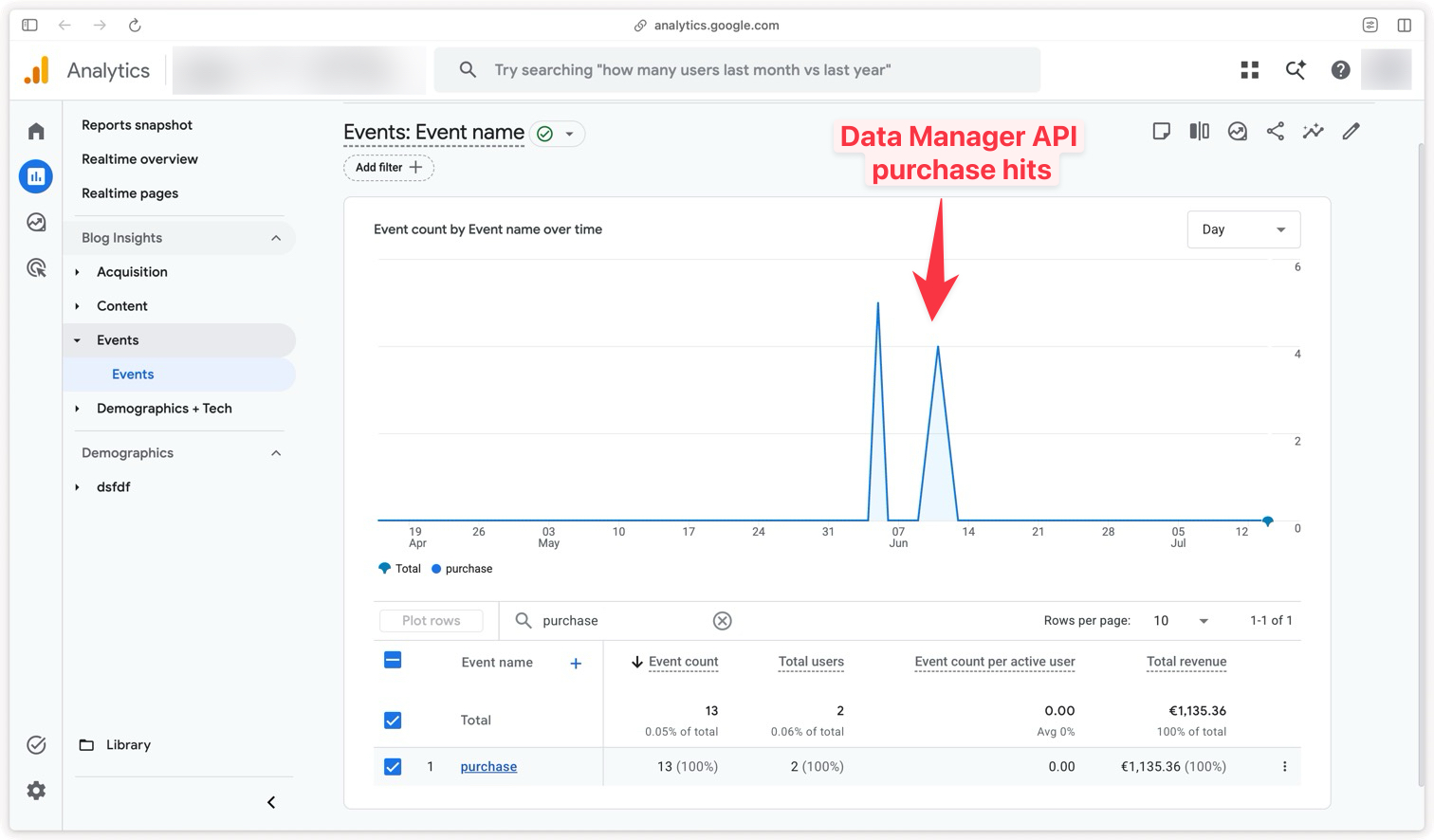This screenshot has height=840, width=1434.
Task: Click the chart end-date marker point
Action: pyautogui.click(x=1268, y=521)
